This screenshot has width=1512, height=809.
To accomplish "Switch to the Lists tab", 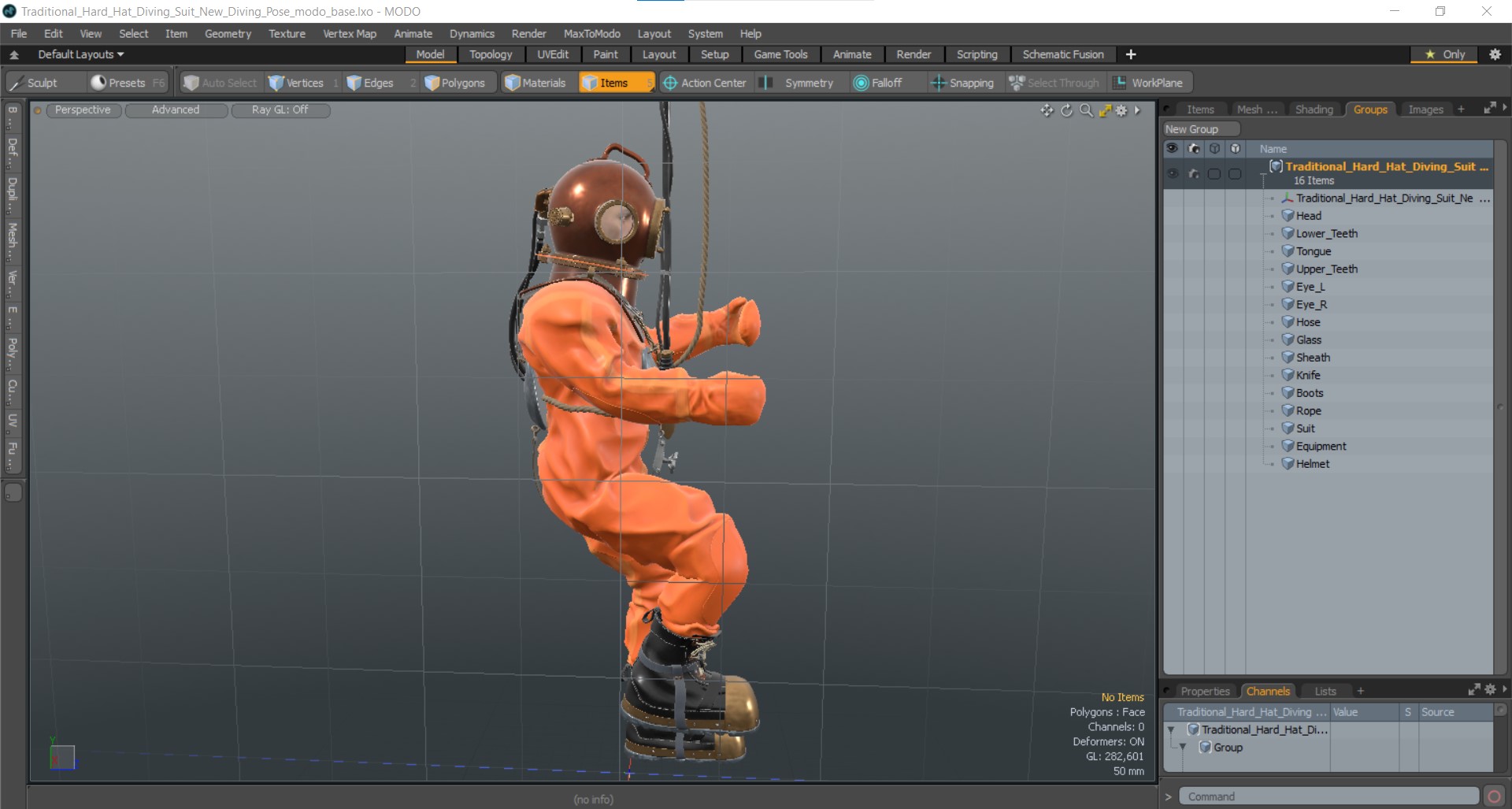I will pos(1325,692).
